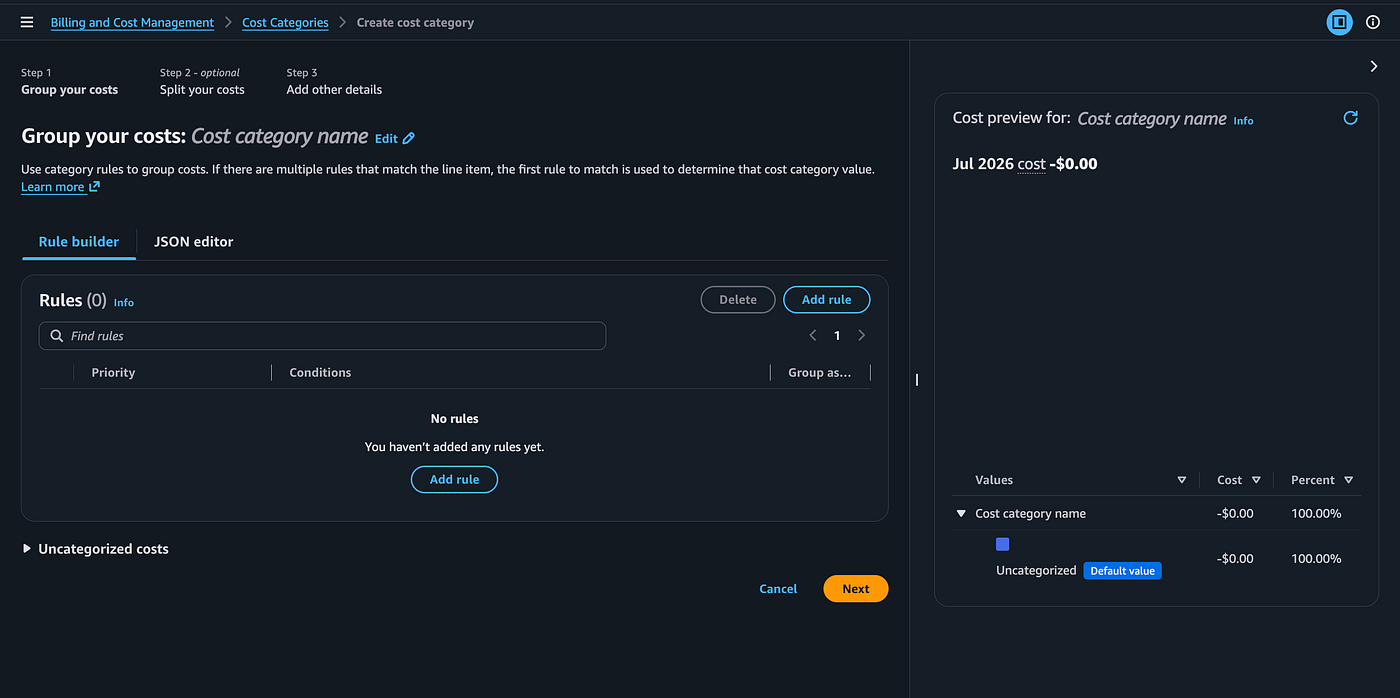This screenshot has height=698, width=1400.
Task: Click the blue Uncategorized color swatch
Action: [x=1003, y=544]
